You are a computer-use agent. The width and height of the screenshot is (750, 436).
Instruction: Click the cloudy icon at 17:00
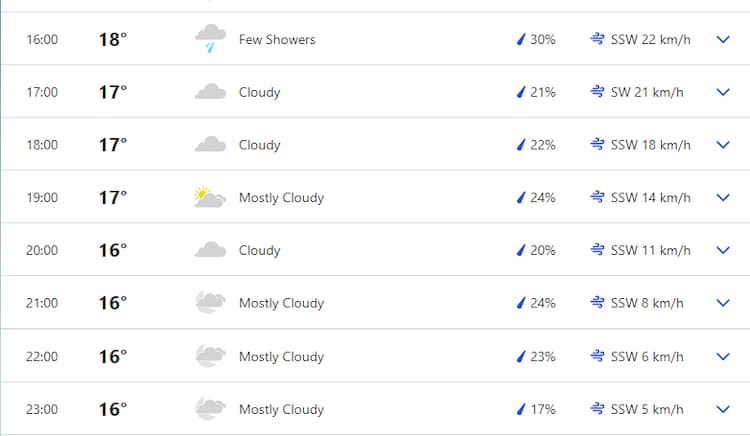(x=210, y=92)
